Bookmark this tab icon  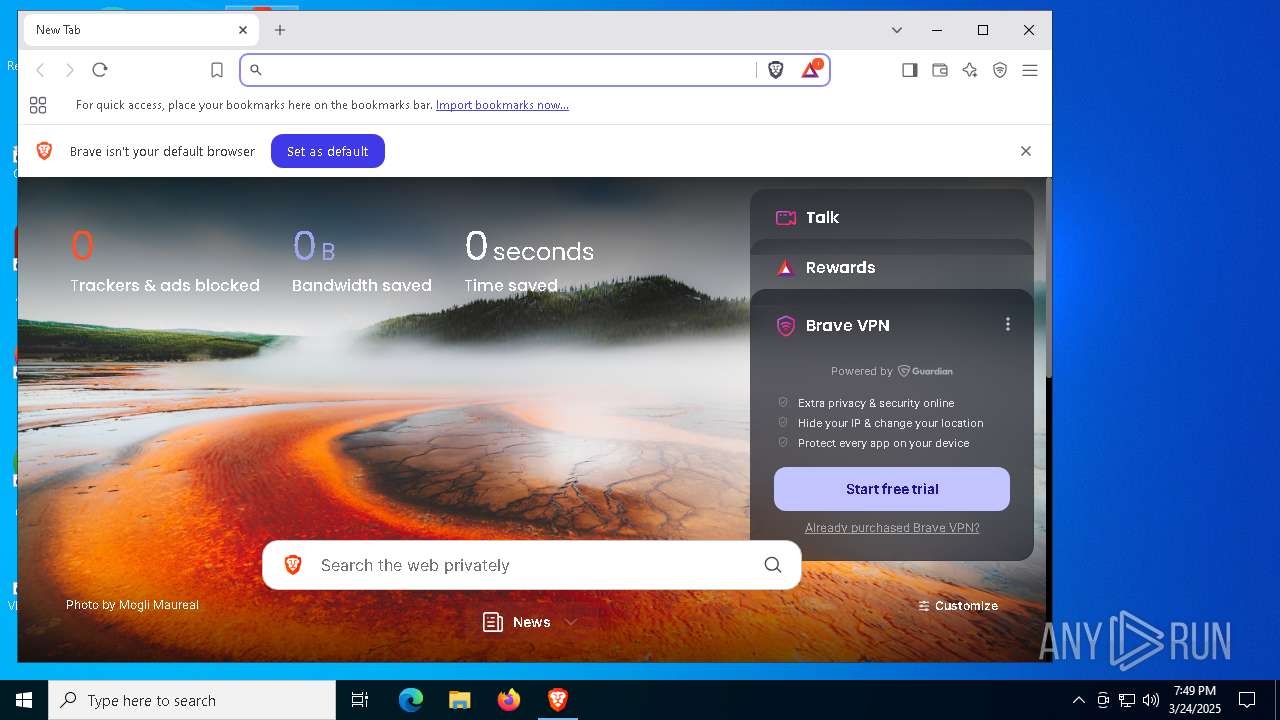pos(216,70)
